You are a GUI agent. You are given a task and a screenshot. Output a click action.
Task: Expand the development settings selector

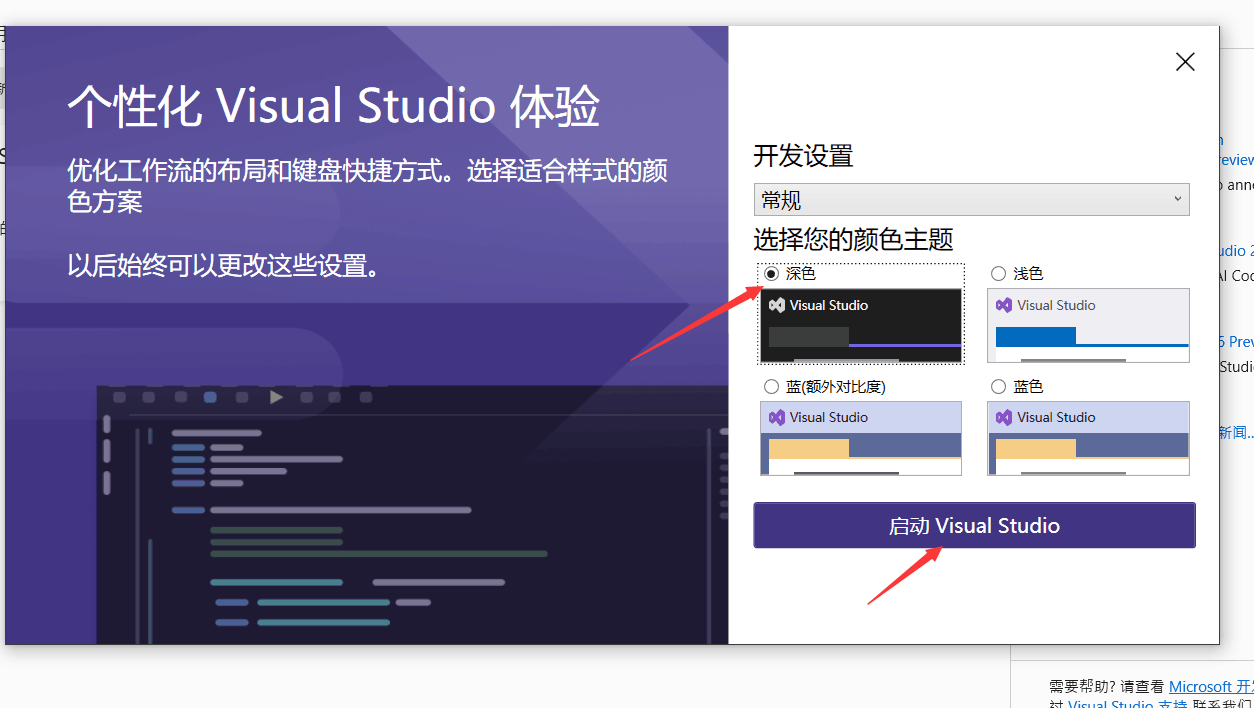(971, 199)
